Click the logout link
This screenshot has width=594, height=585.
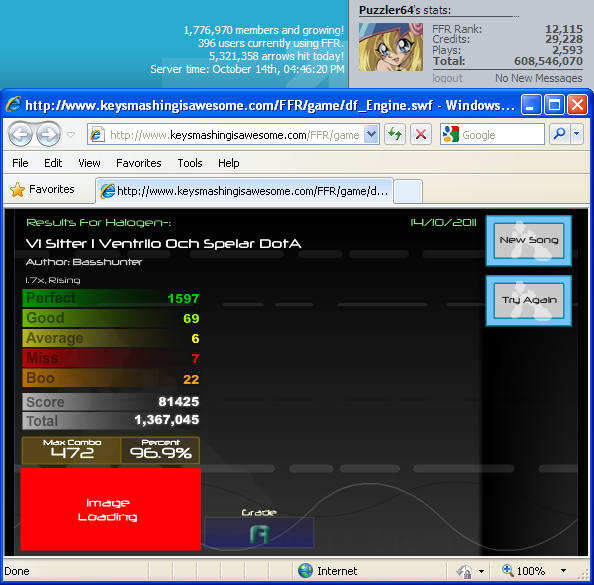tap(447, 78)
